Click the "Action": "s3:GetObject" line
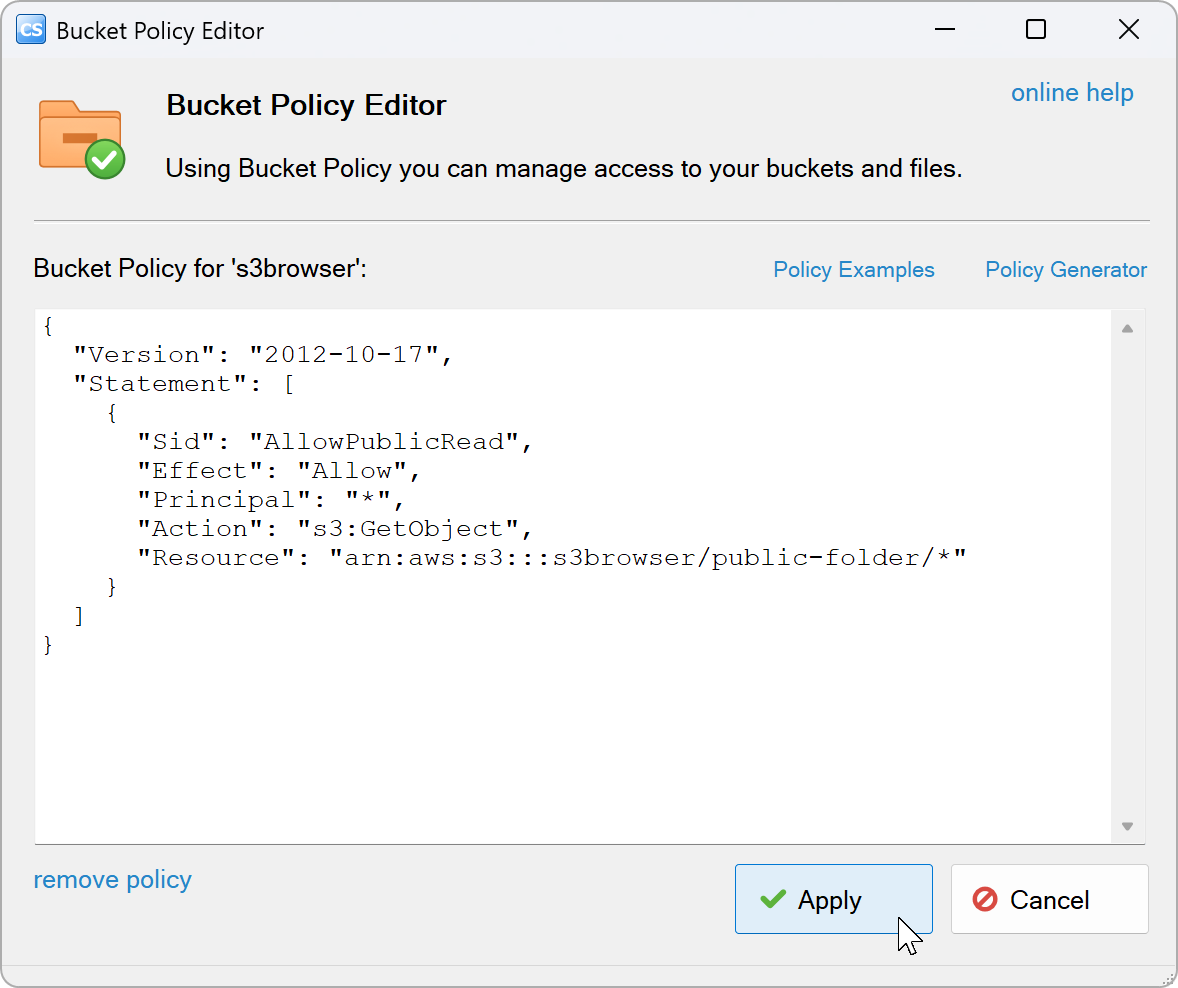The image size is (1178, 988). (335, 530)
